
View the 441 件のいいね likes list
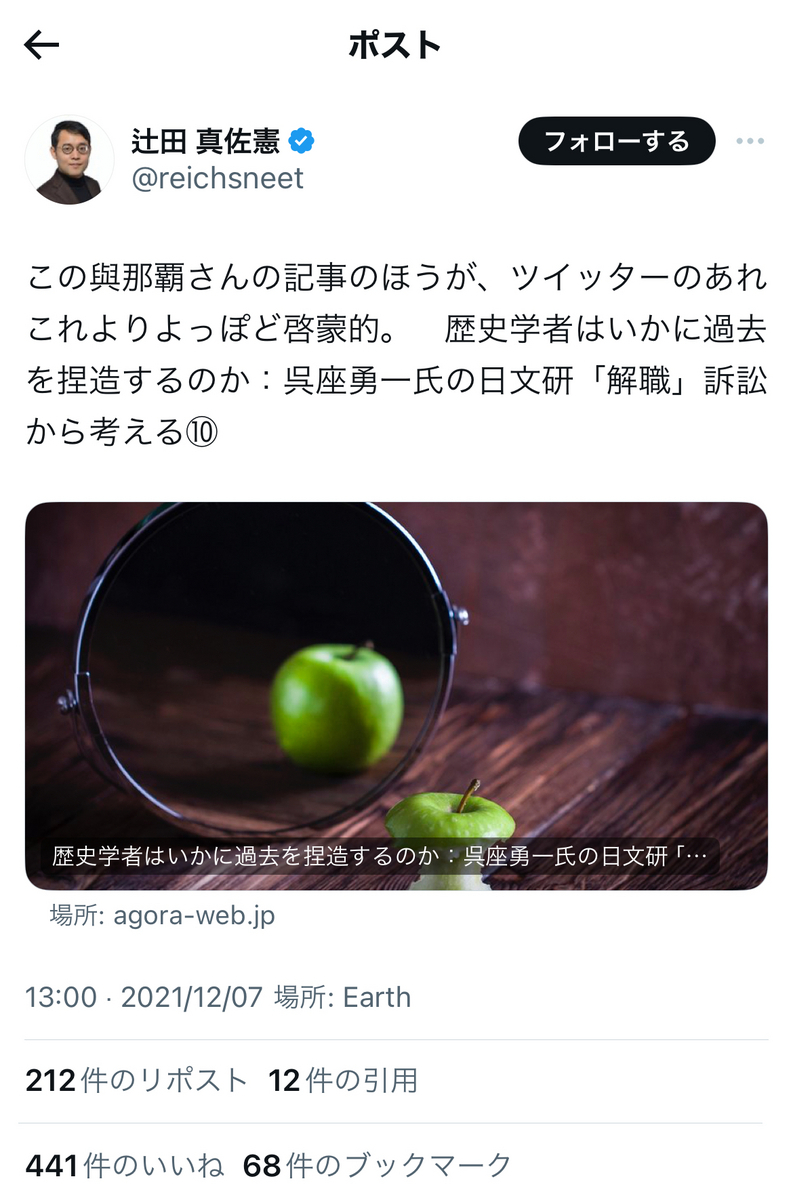(124, 1165)
